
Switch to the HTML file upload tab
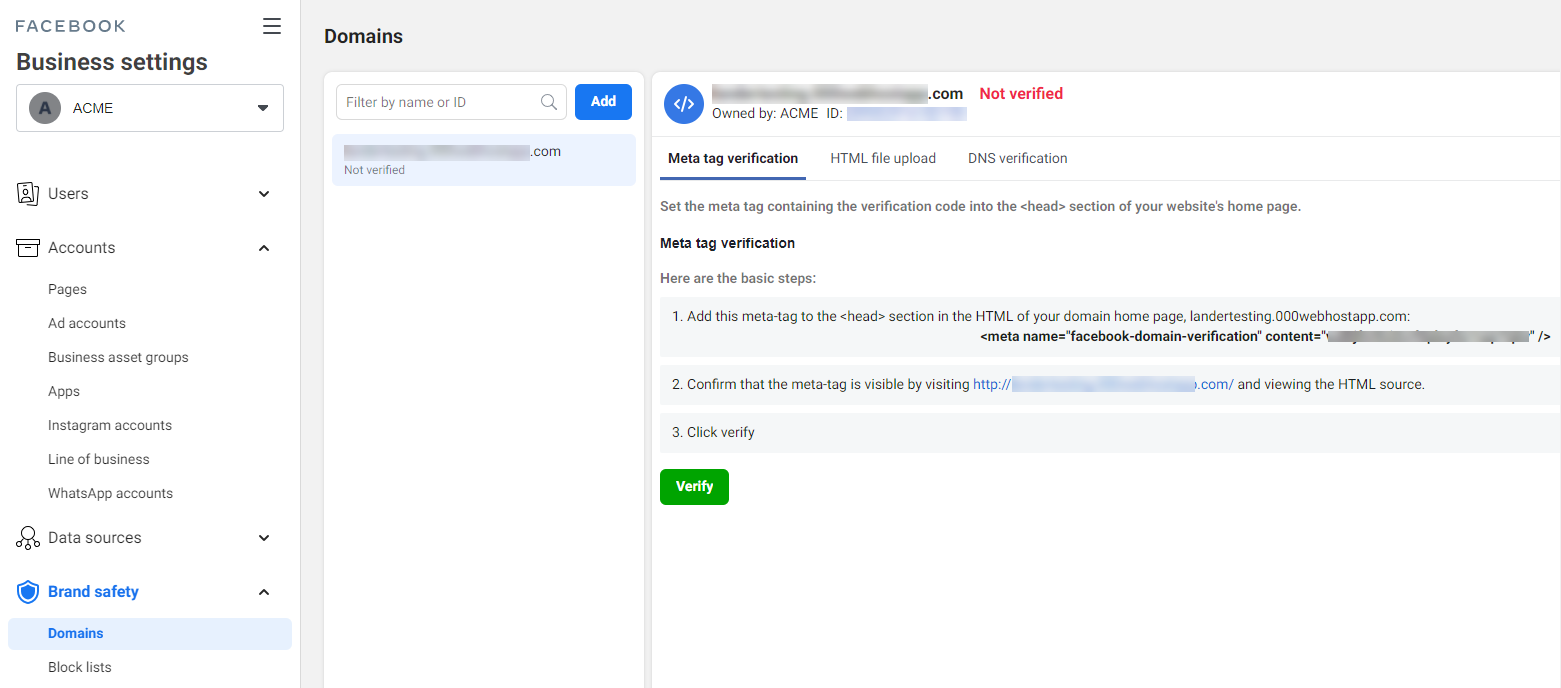[883, 158]
